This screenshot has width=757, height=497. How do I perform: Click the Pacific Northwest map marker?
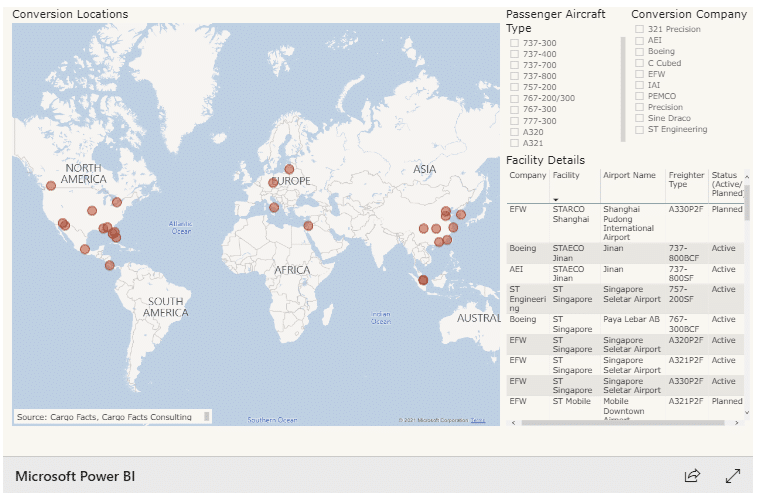coord(51,185)
